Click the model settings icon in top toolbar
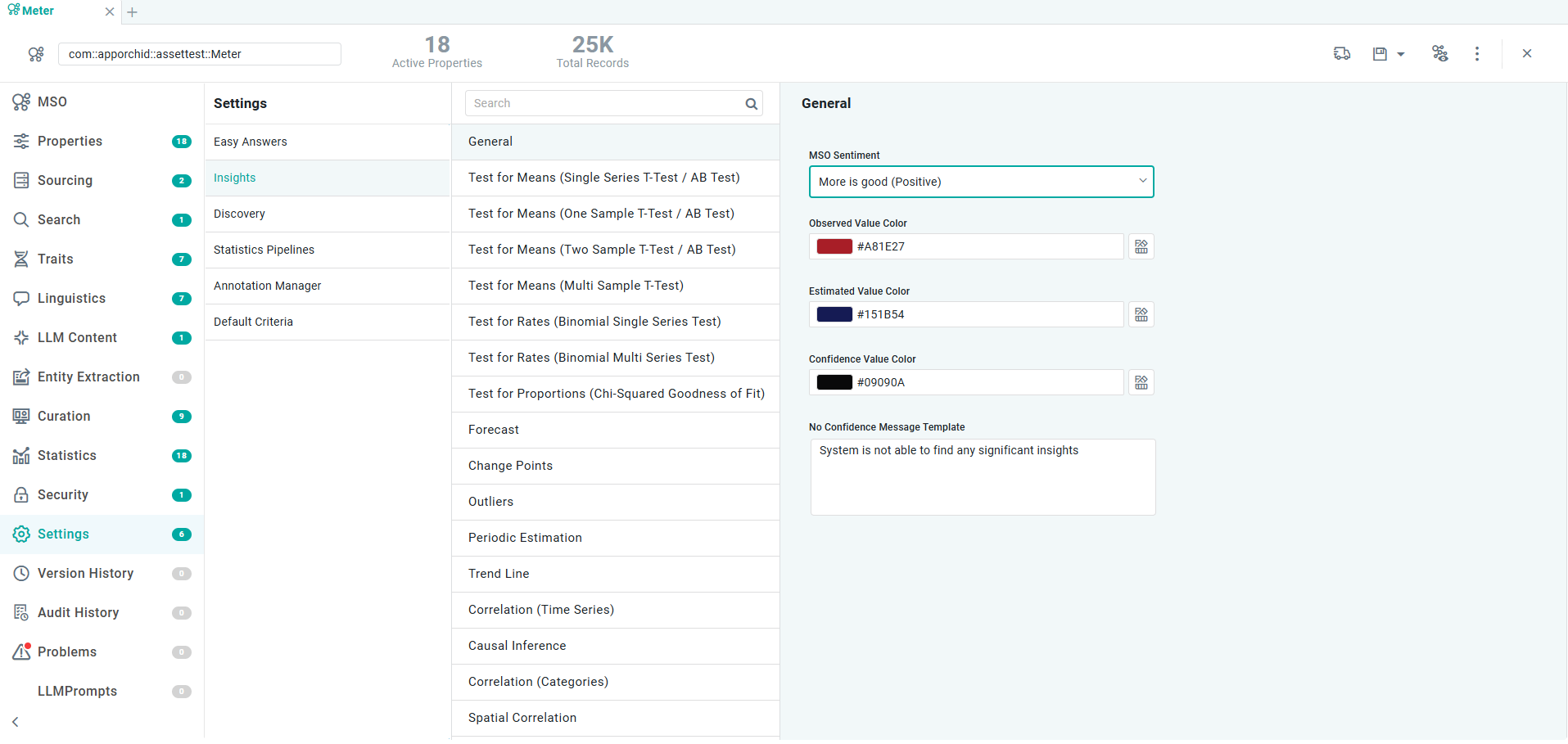Viewport: 1568px width, 744px height. click(x=1440, y=54)
